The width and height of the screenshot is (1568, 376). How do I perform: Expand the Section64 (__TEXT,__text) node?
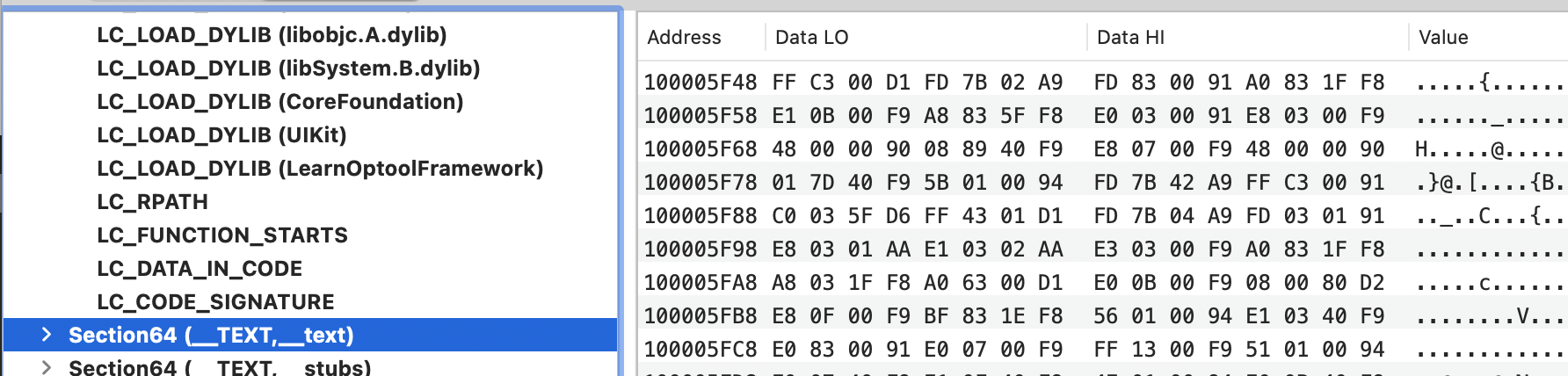(47, 335)
